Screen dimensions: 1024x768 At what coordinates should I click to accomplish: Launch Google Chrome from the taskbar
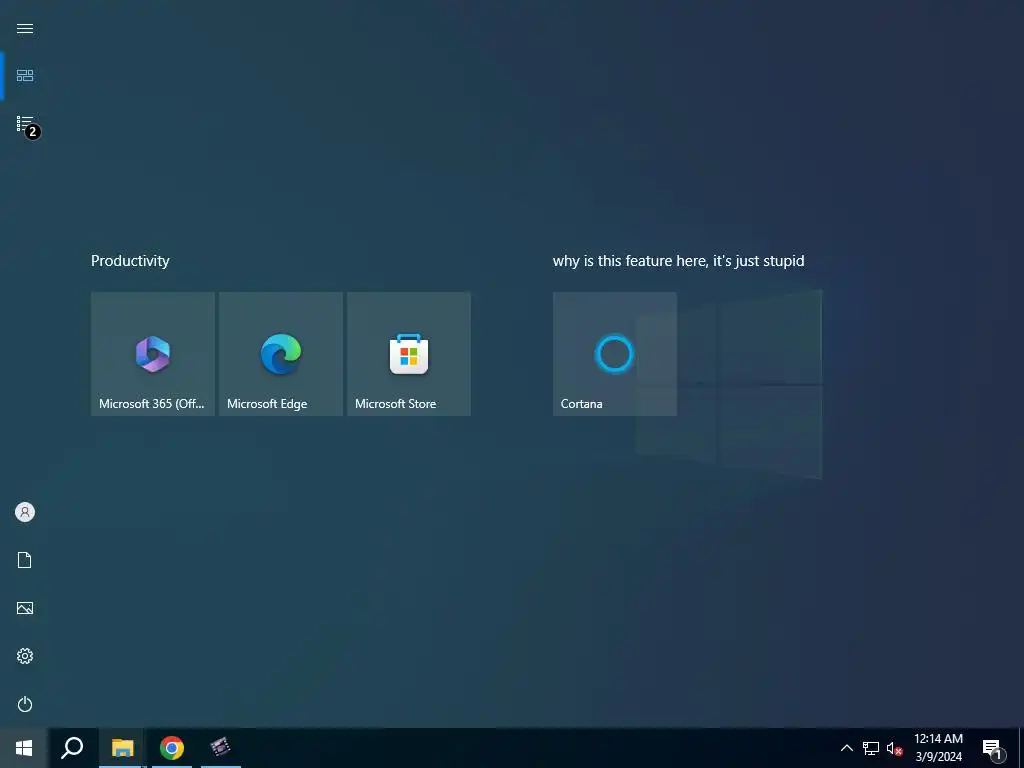coord(172,748)
